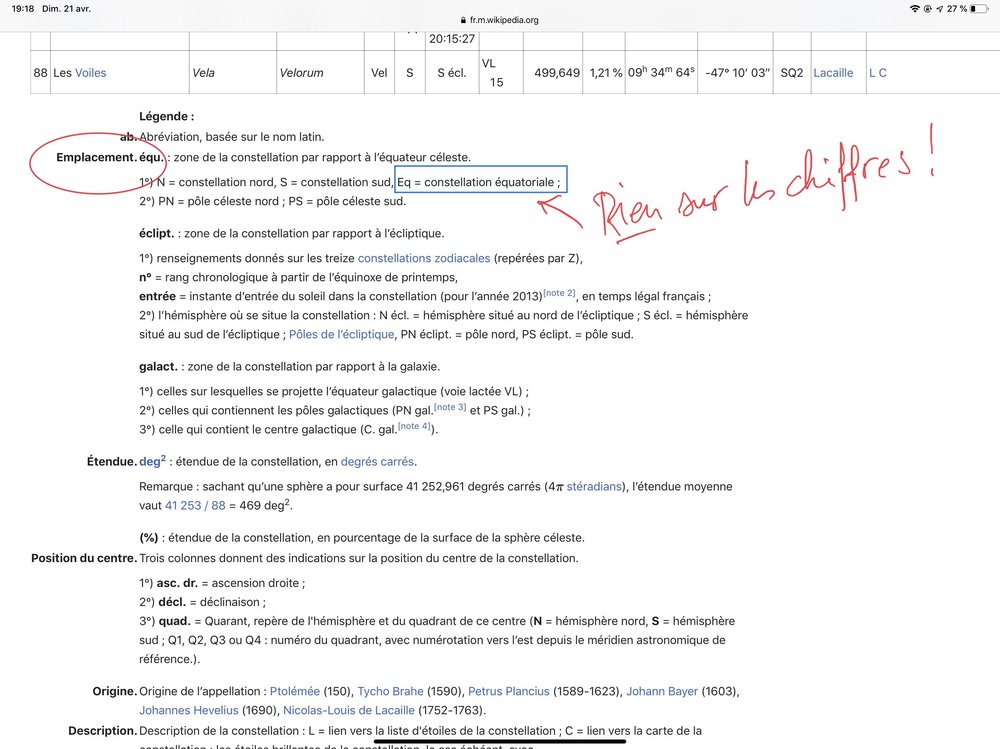Image resolution: width=1000 pixels, height=749 pixels.
Task: Follow the 41 253 / 88 calculation link
Action: (195, 505)
